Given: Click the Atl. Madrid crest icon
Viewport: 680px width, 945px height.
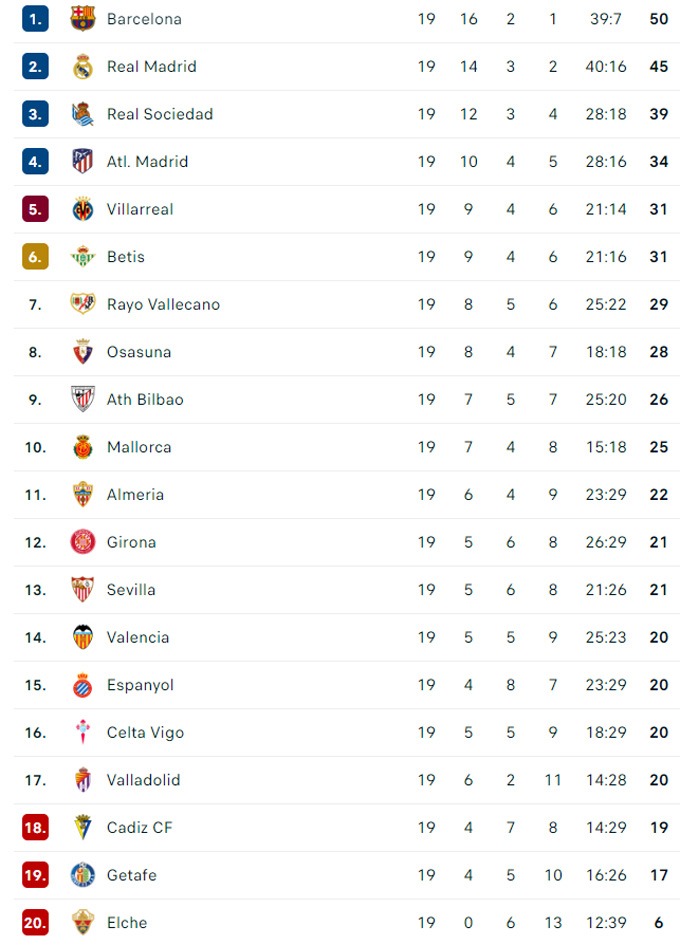Looking at the screenshot, I should point(83,162).
